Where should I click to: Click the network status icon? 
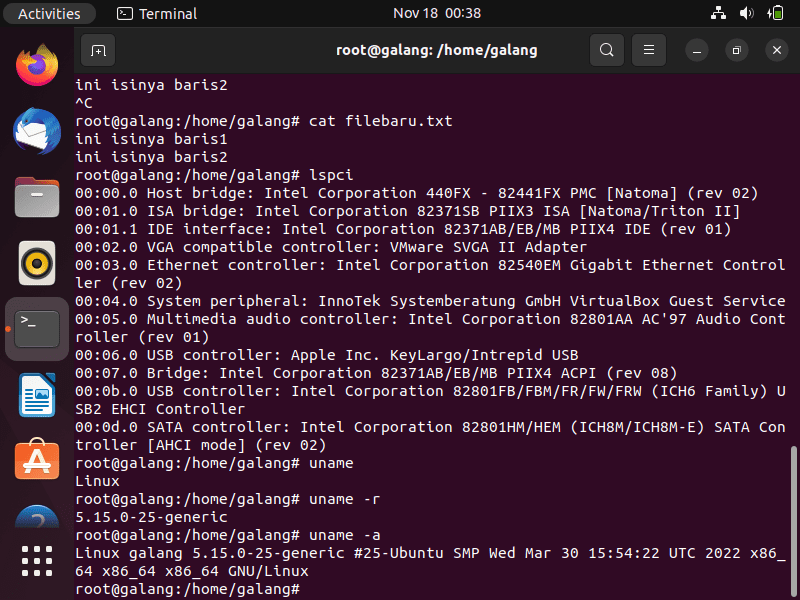coord(718,13)
